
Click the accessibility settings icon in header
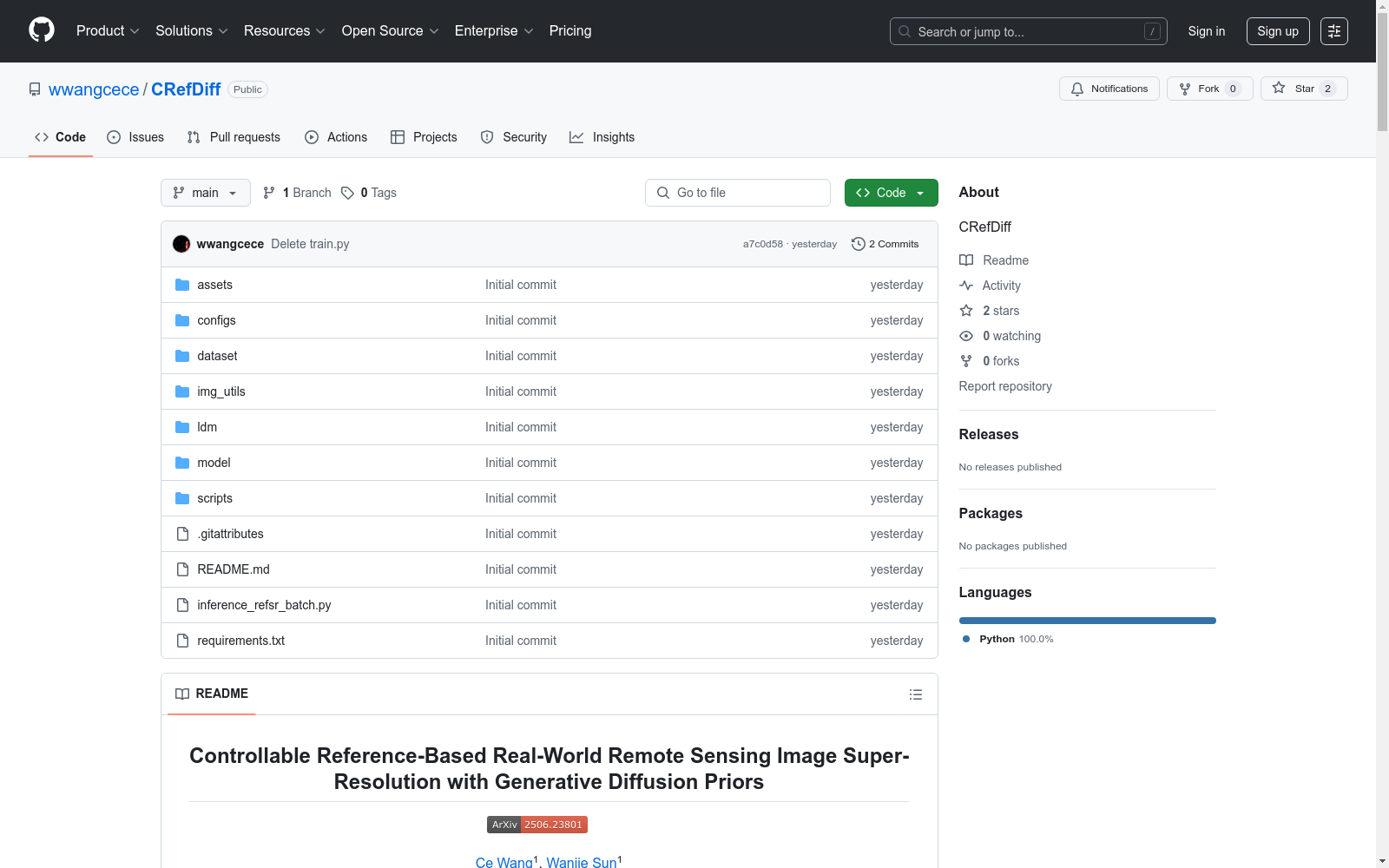(1333, 31)
